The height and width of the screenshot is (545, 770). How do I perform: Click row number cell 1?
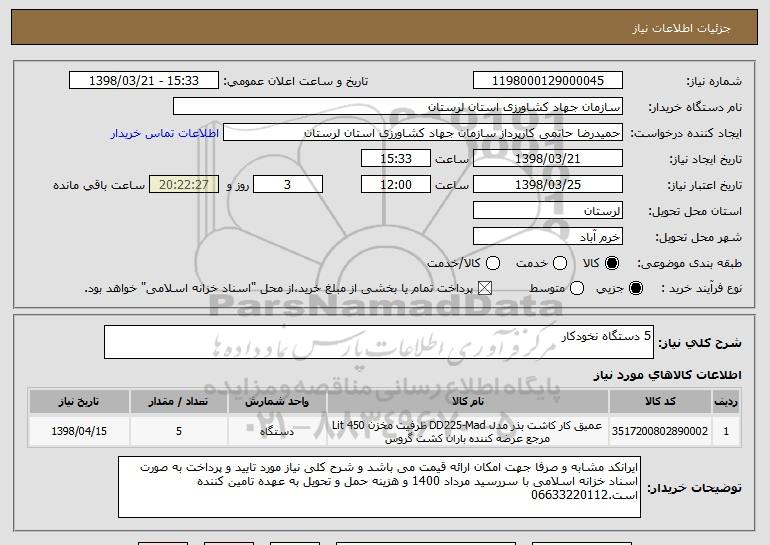pos(726,431)
